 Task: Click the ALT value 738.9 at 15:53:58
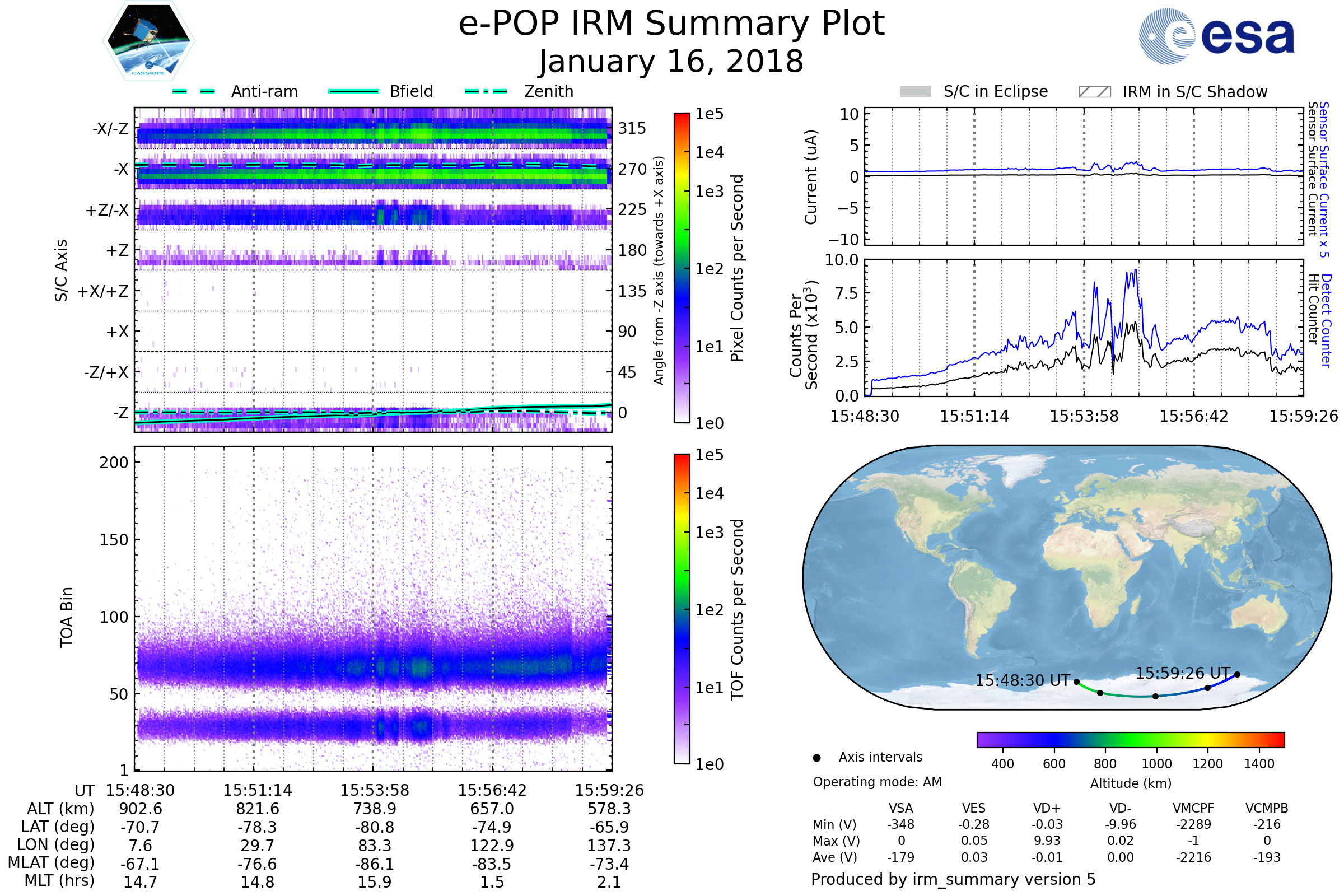tap(375, 809)
